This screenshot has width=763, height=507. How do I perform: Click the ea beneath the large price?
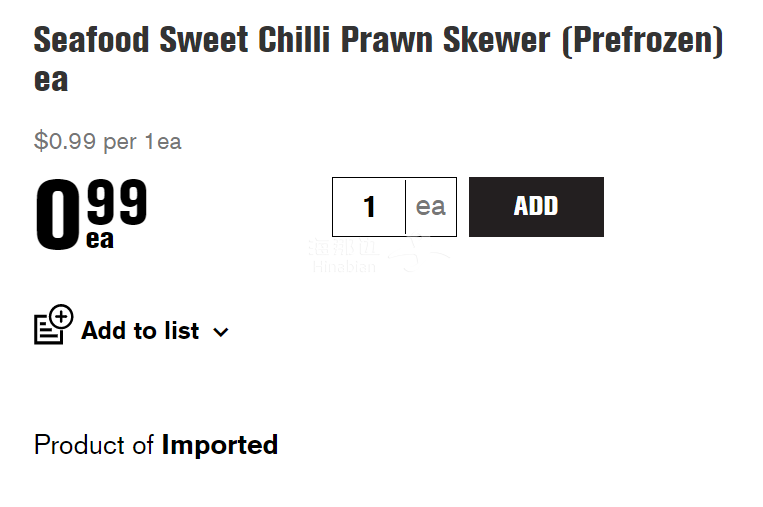point(100,239)
